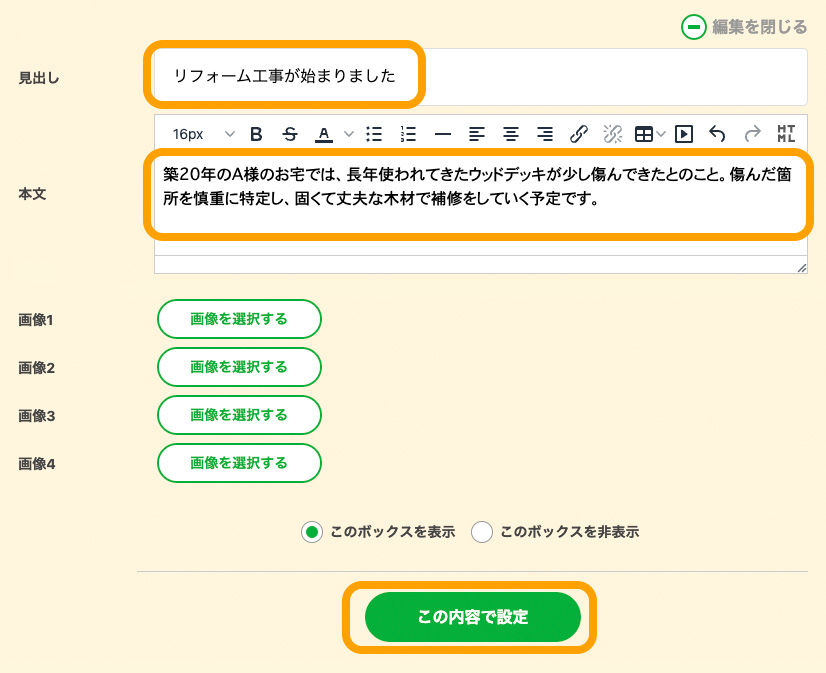Click the この内容で設定 button
The image size is (826, 673).
(472, 617)
